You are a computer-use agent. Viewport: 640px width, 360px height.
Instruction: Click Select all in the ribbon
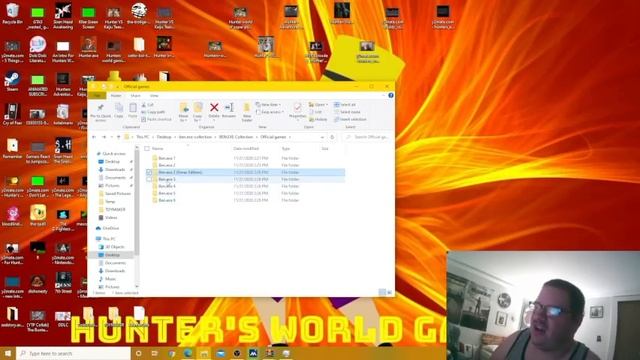click(345, 105)
